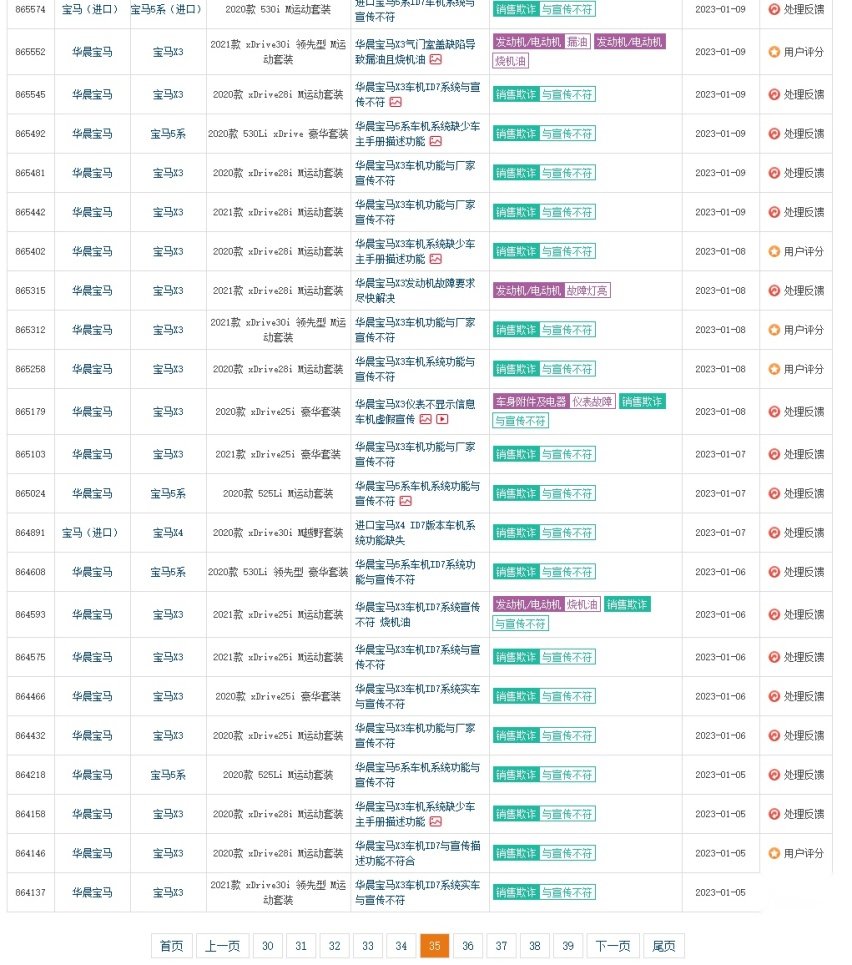Open complaint title 华晨宝马X3车机ID7与宣传描述功能不符合
The width and height of the screenshot is (852, 965).
(417, 854)
